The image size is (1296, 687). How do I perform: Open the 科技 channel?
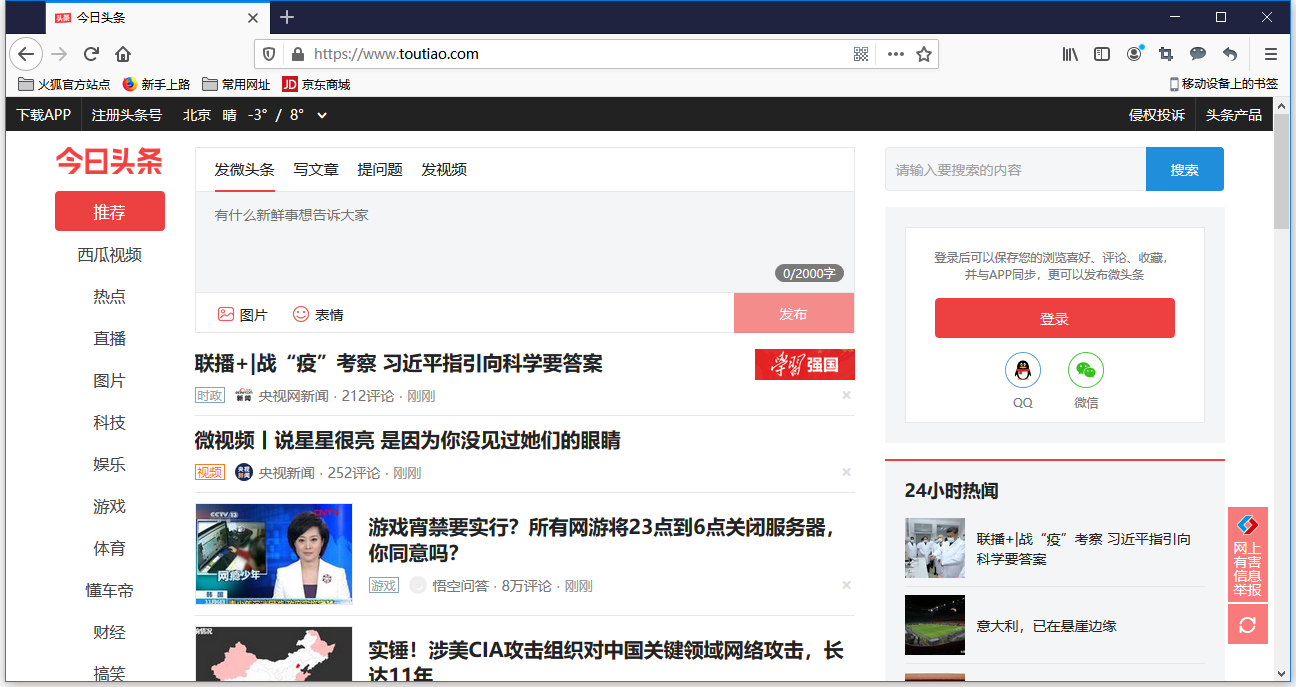110,423
